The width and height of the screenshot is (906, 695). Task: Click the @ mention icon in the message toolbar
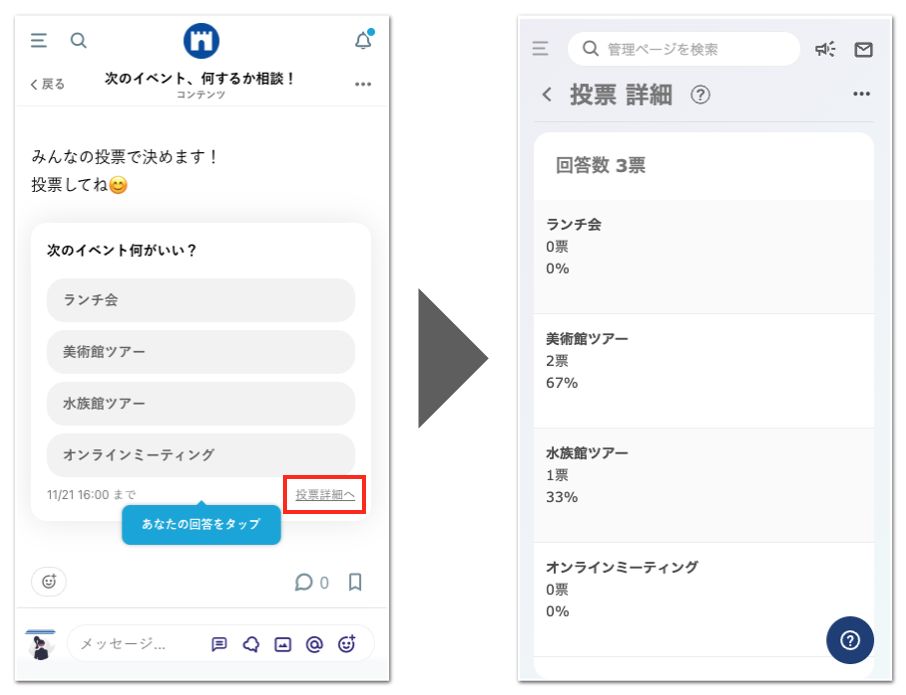point(315,644)
